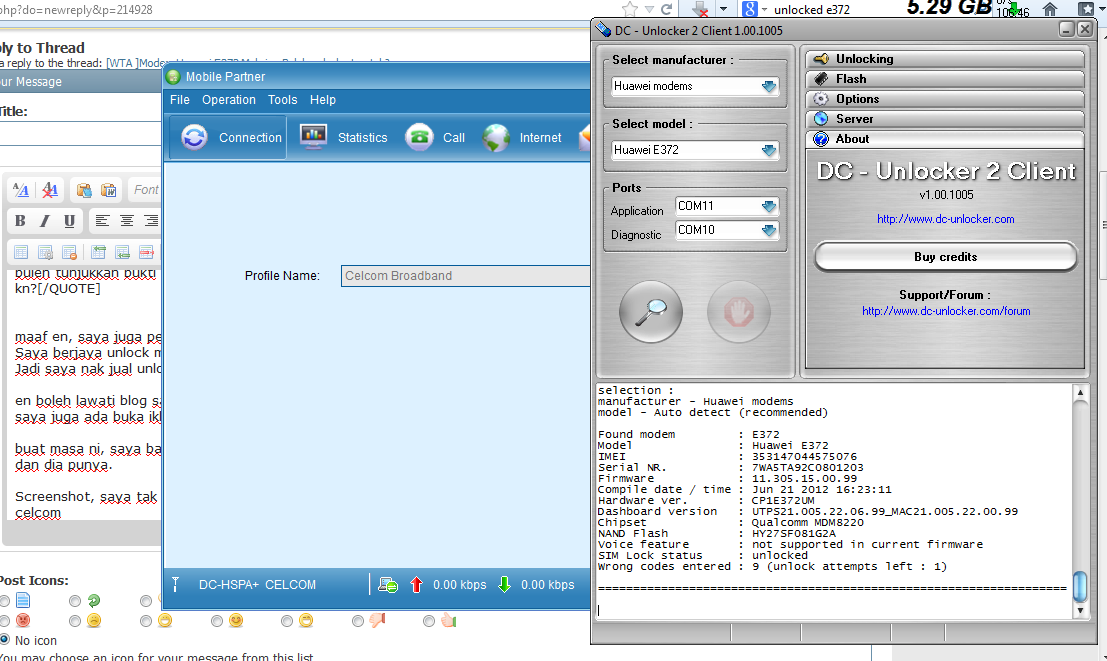The width and height of the screenshot is (1107, 661).
Task: Open the Call section in Mobile Partner
Action: coord(436,138)
